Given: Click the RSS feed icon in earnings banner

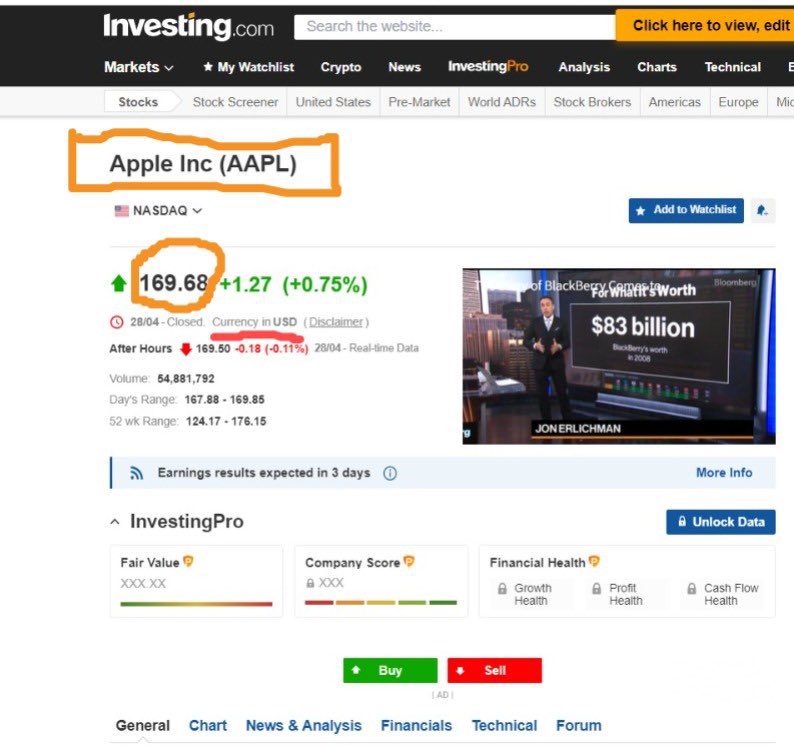Looking at the screenshot, I should (x=136, y=473).
